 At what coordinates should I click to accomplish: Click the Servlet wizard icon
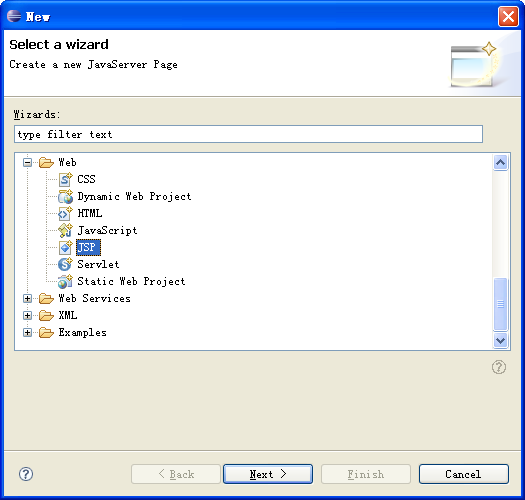pos(65,265)
